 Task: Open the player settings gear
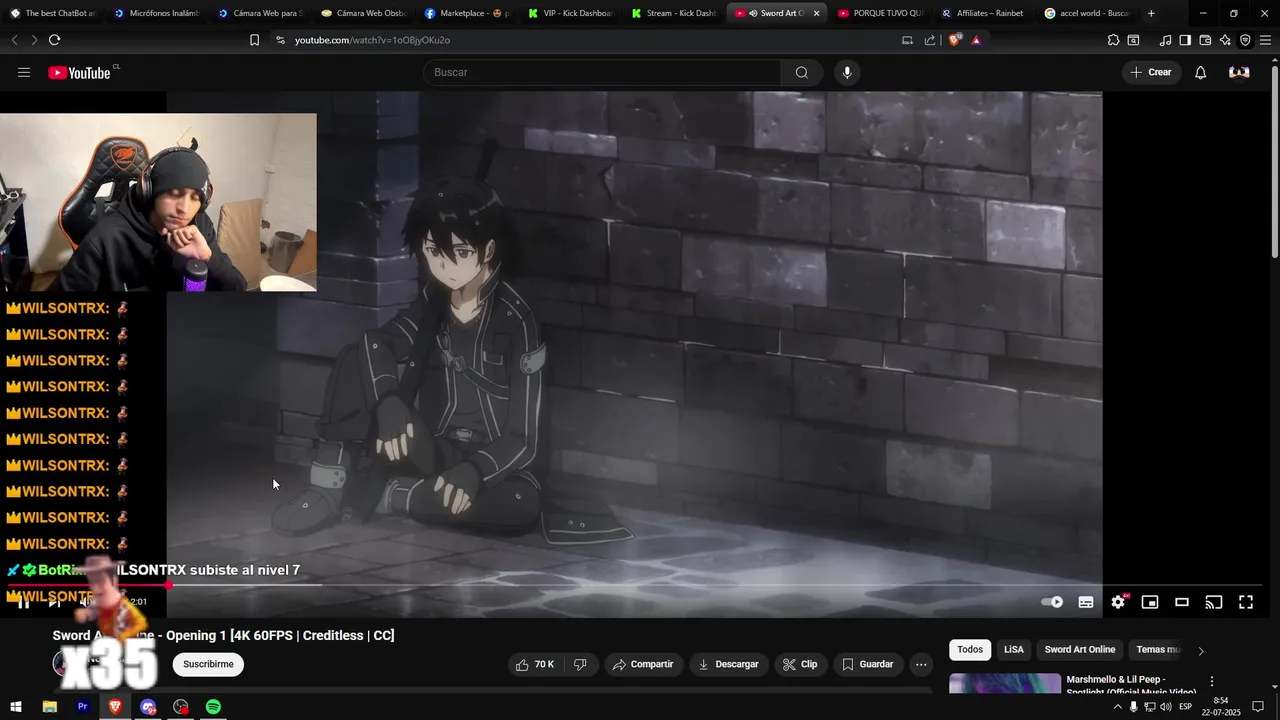point(1118,602)
